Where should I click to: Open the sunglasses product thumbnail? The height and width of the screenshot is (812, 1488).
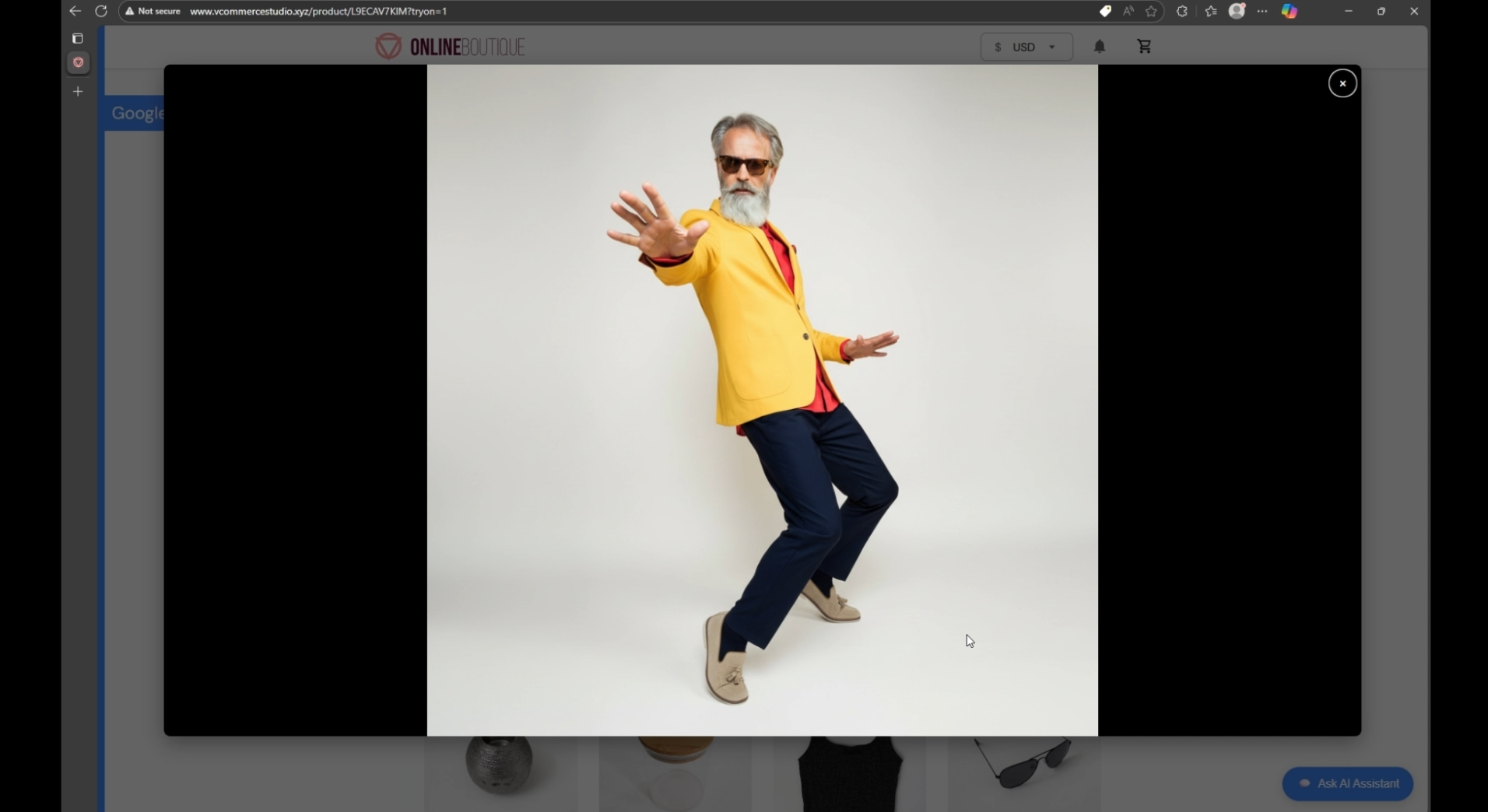click(1024, 774)
